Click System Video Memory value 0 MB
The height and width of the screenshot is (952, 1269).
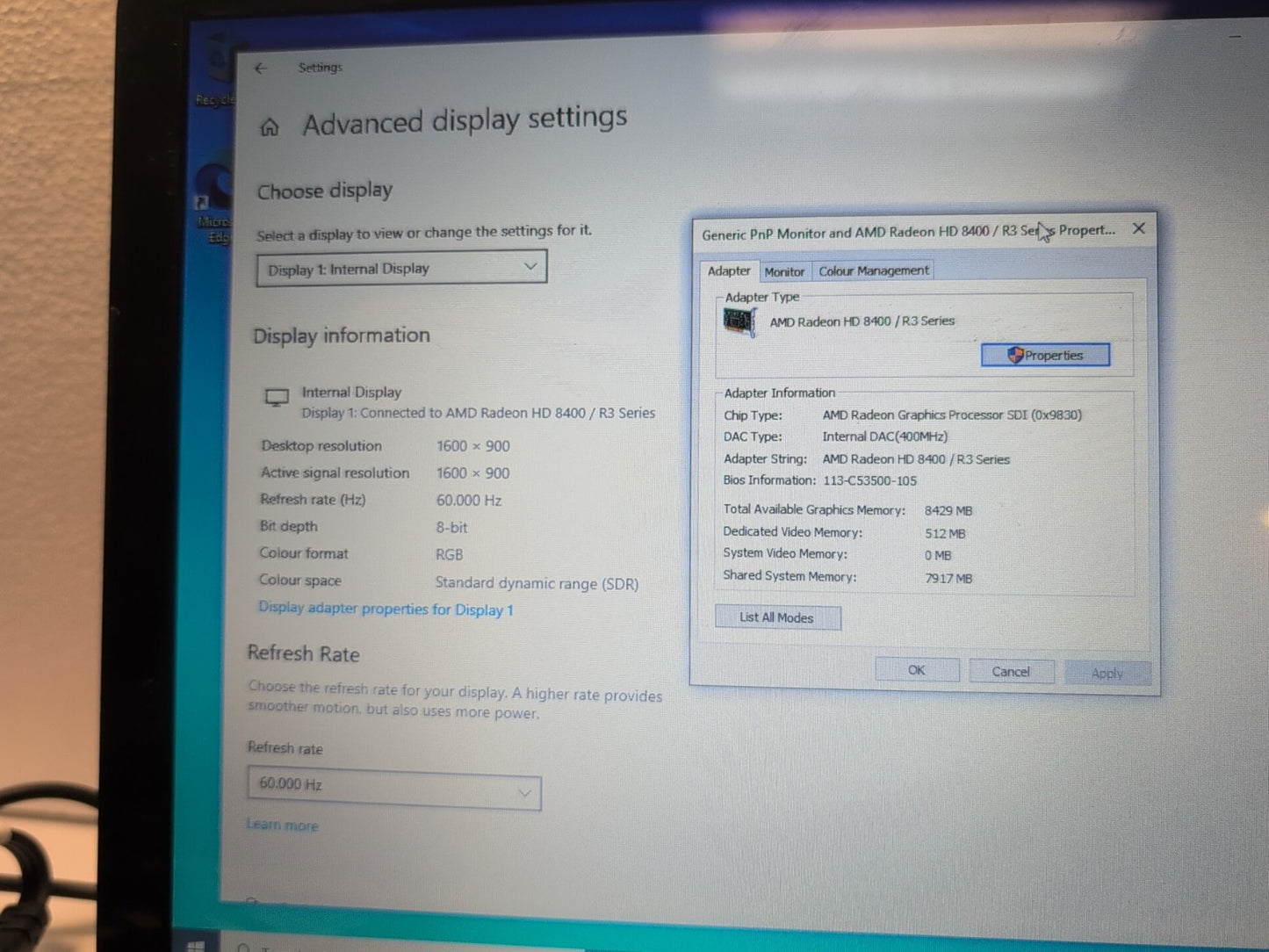pos(938,556)
